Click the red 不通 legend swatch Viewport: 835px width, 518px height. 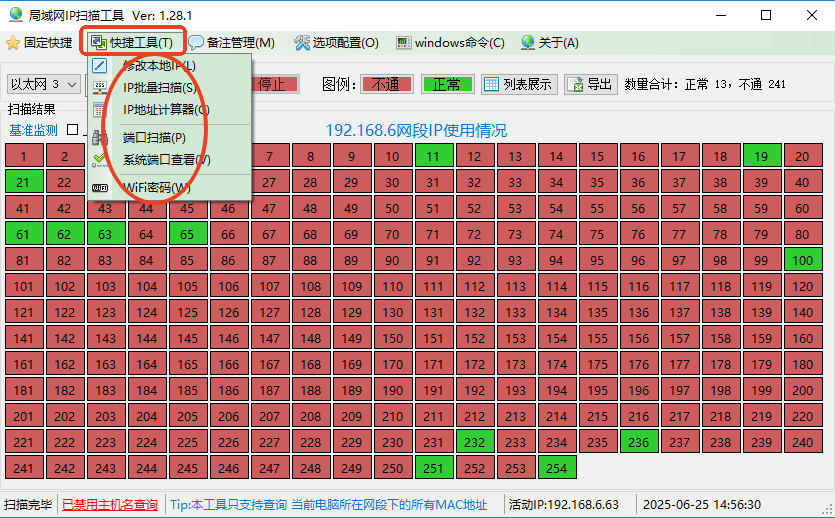pos(386,84)
